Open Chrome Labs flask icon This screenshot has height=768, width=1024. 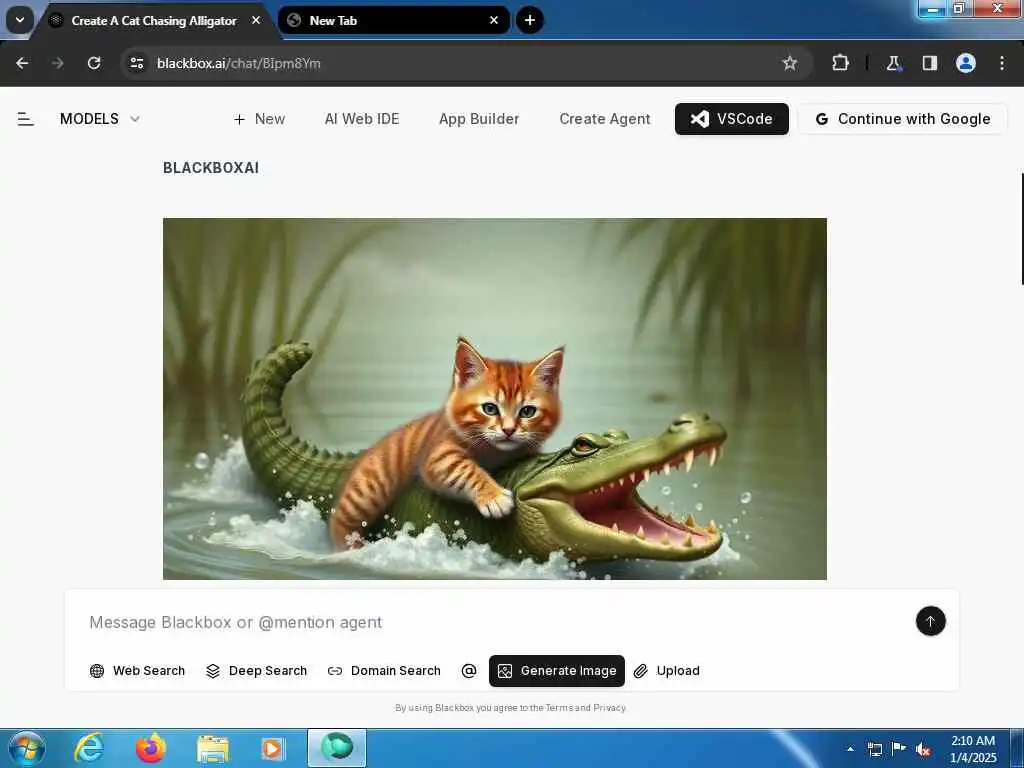pyautogui.click(x=893, y=63)
